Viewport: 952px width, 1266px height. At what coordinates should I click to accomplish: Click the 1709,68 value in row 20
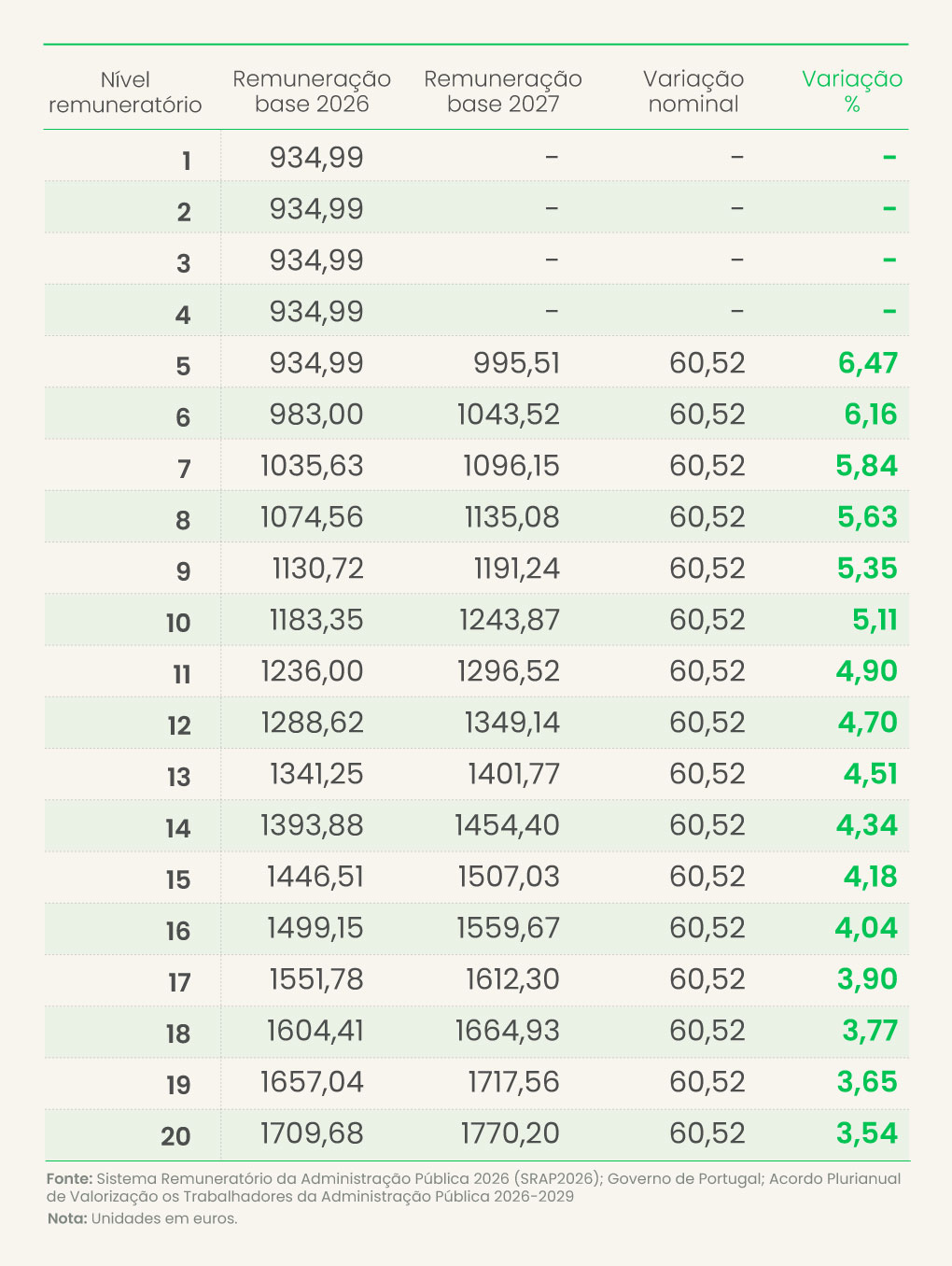click(312, 1133)
